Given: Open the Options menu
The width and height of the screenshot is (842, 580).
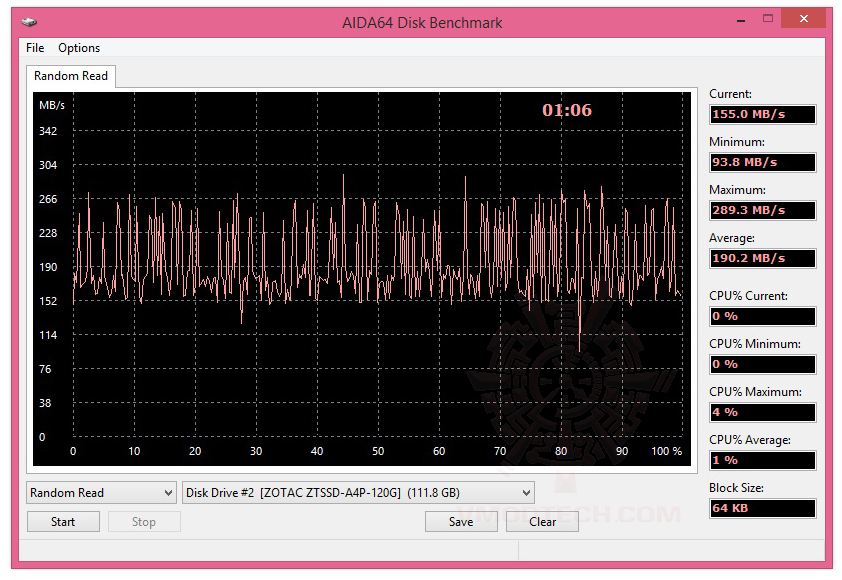Looking at the screenshot, I should pos(79,48).
